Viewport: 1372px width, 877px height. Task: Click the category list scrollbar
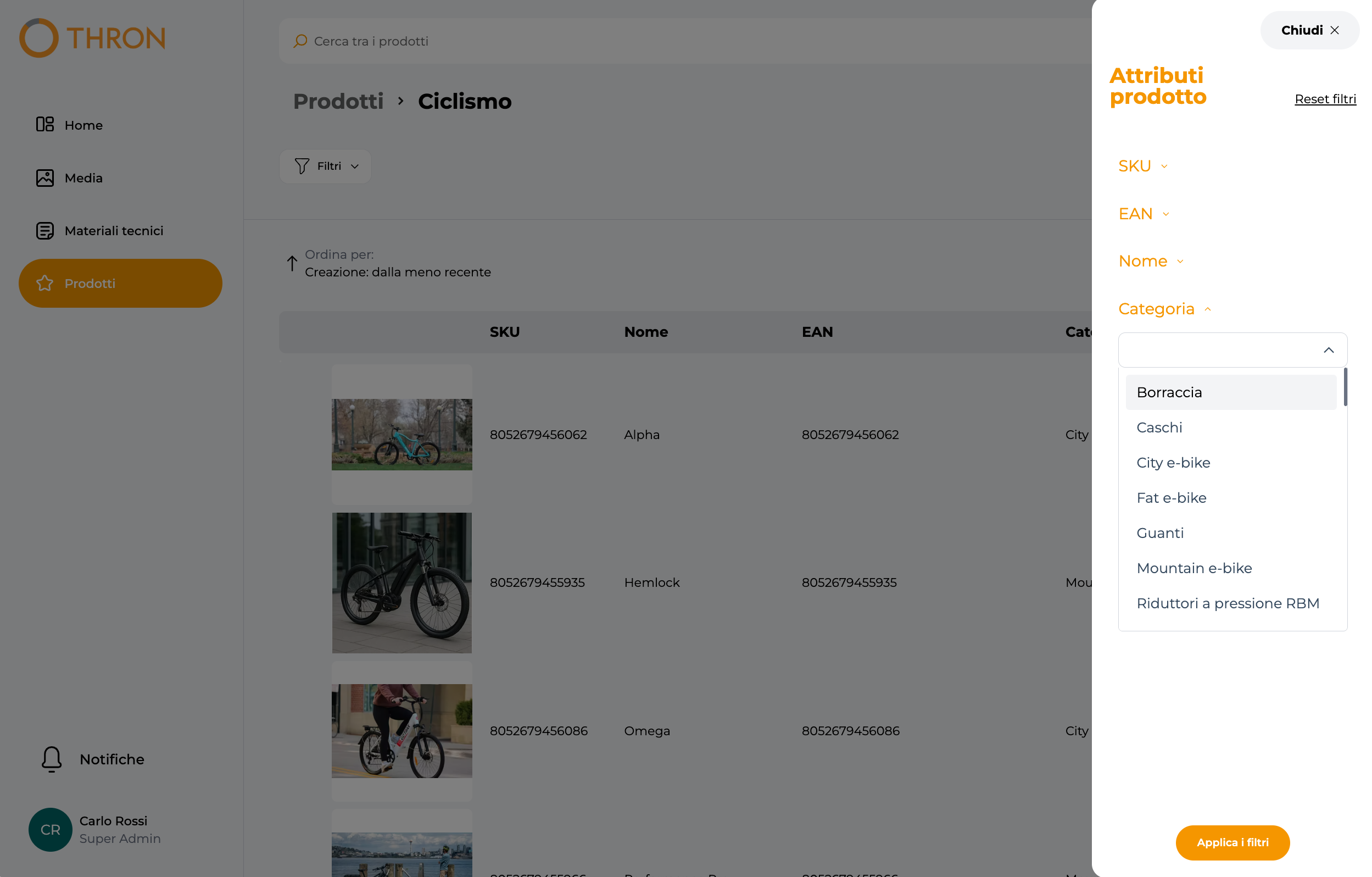1345,387
